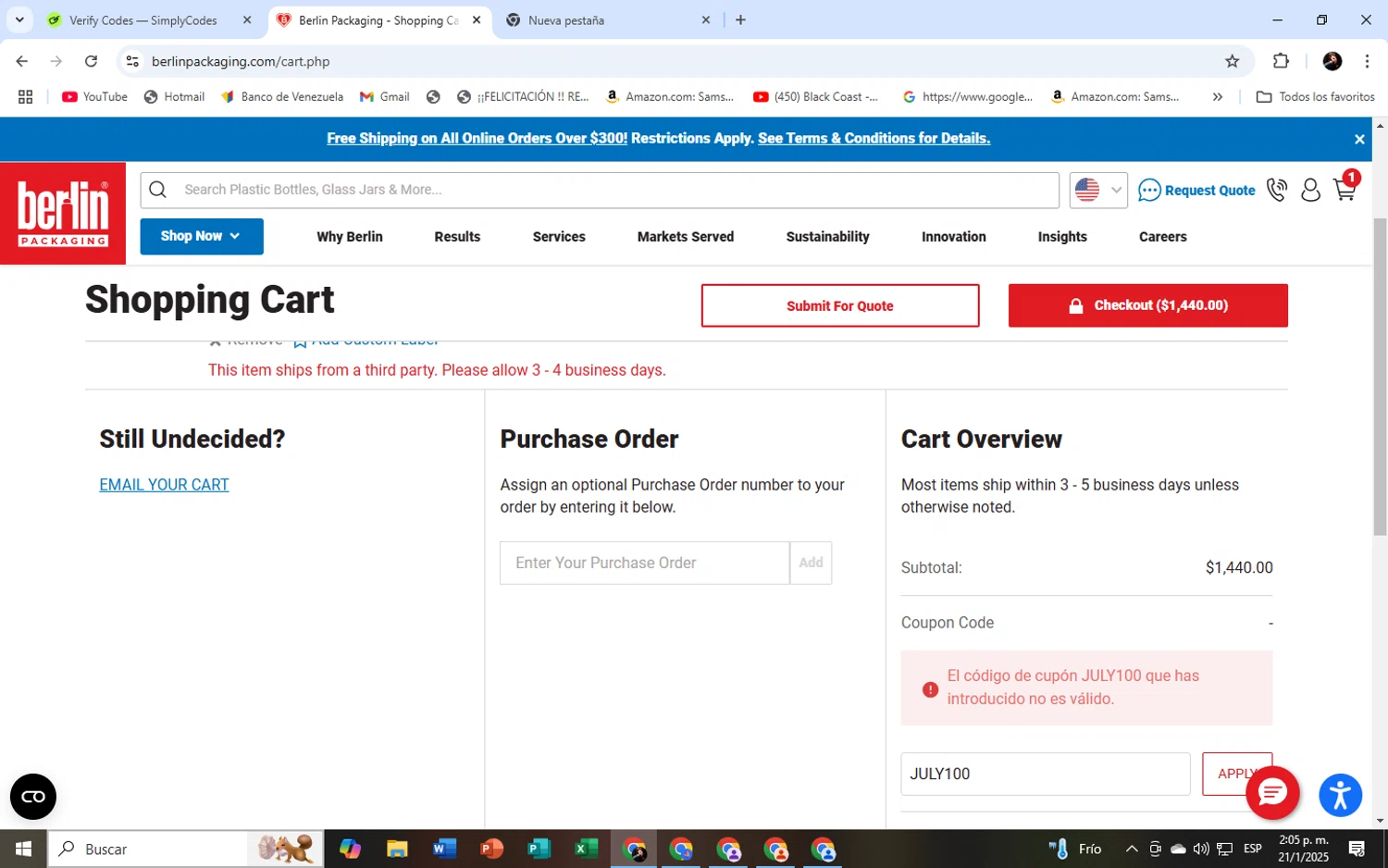Open the tab search dropdown arrow
This screenshot has width=1388, height=868.
coord(19,19)
